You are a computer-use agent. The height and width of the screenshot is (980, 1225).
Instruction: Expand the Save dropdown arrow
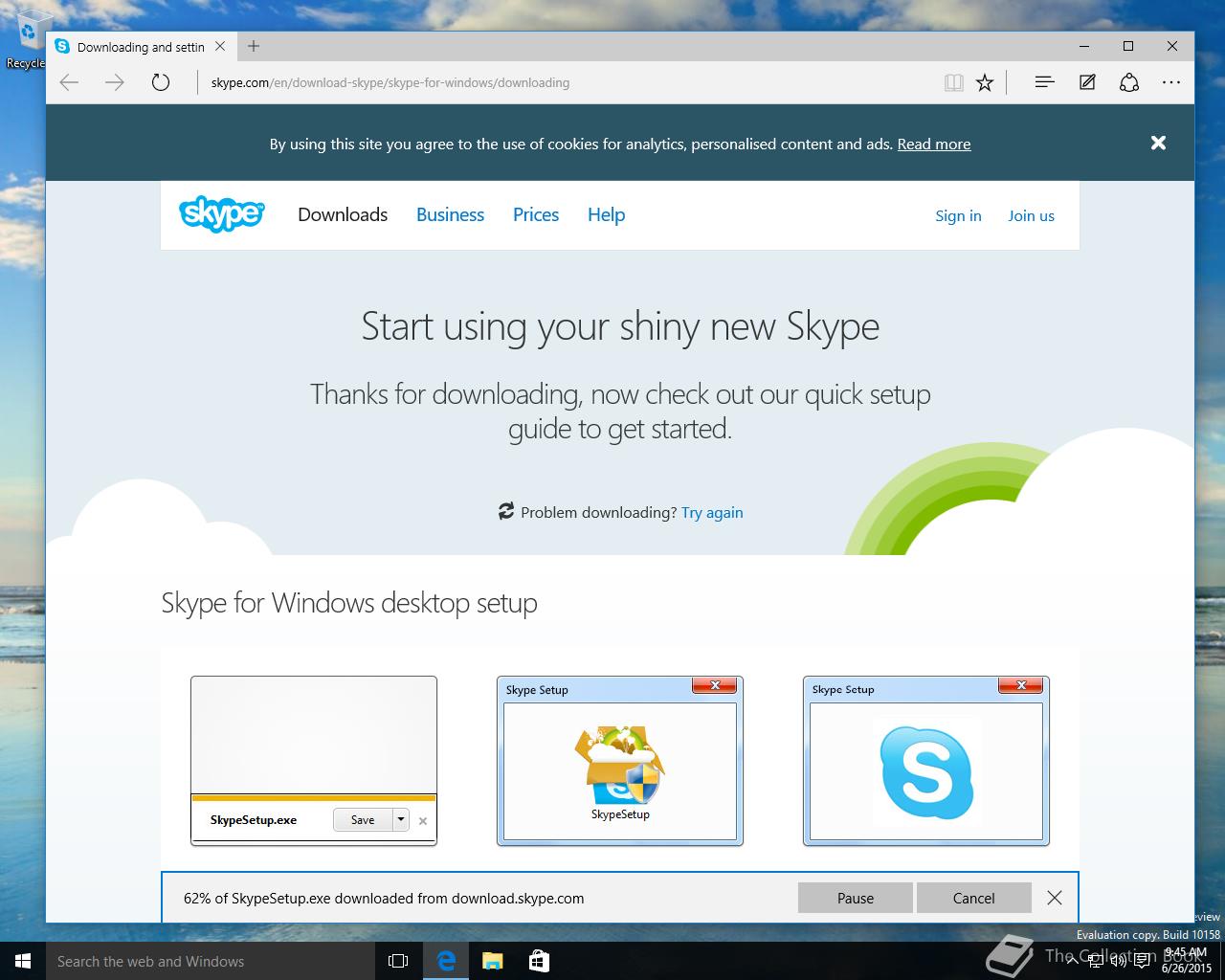coord(401,819)
